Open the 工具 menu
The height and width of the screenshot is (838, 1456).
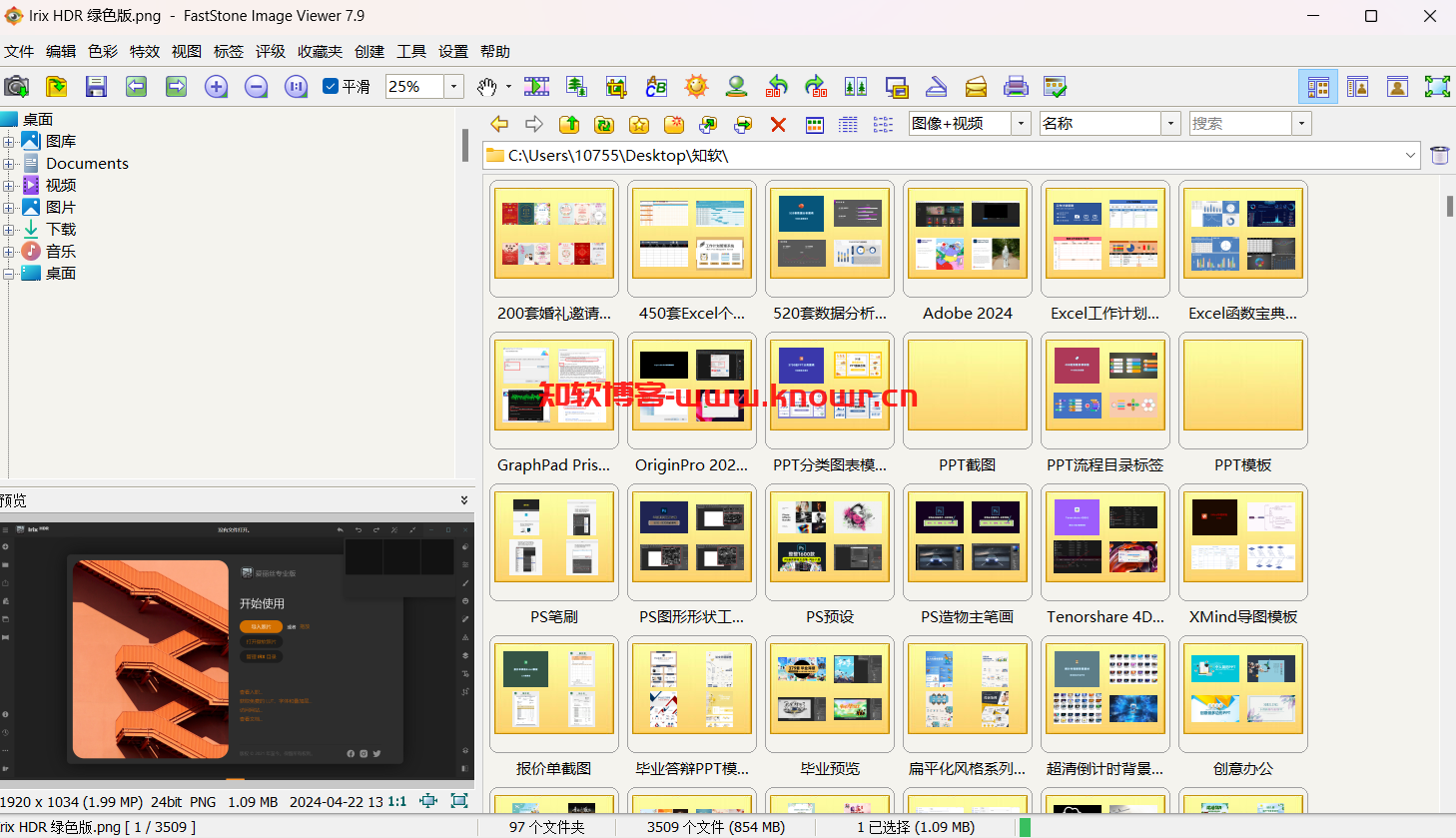[411, 51]
